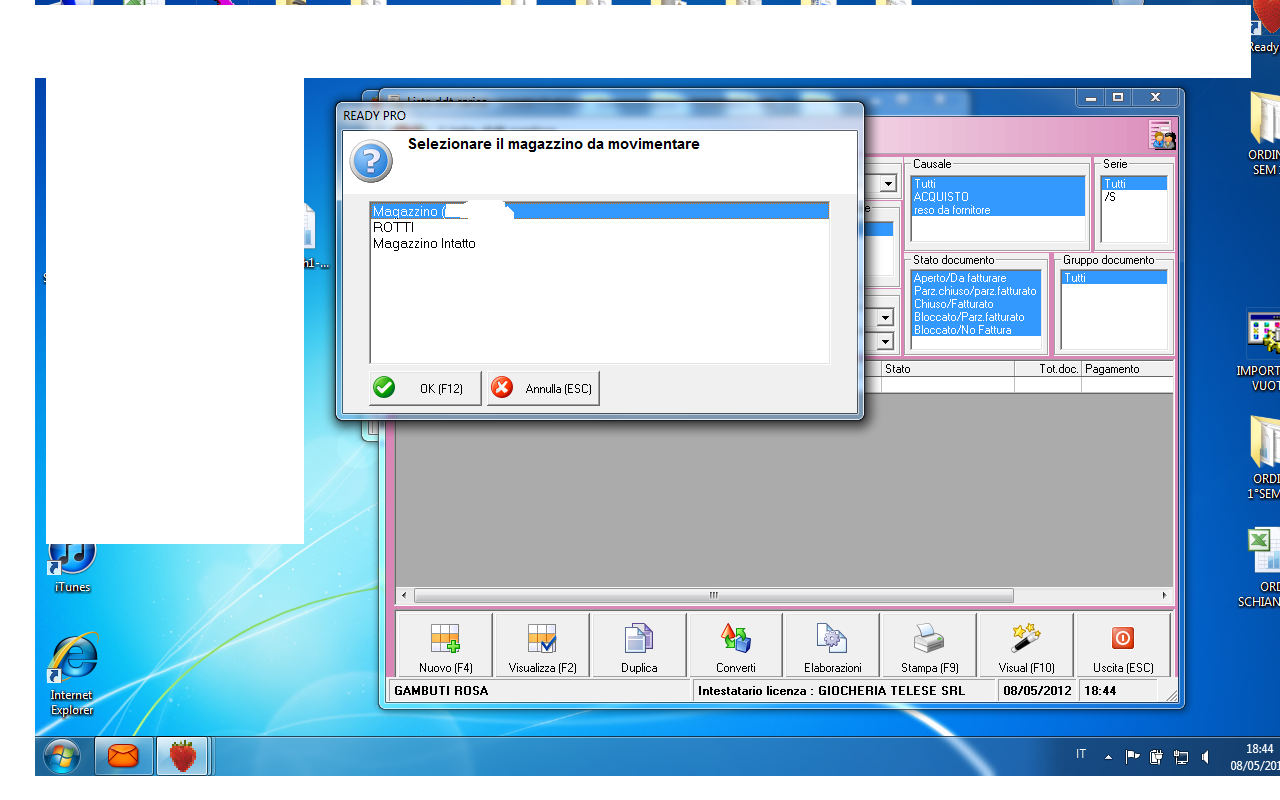The height and width of the screenshot is (800, 1280).
Task: Select reso da fornitore in Causale
Action: [997, 210]
